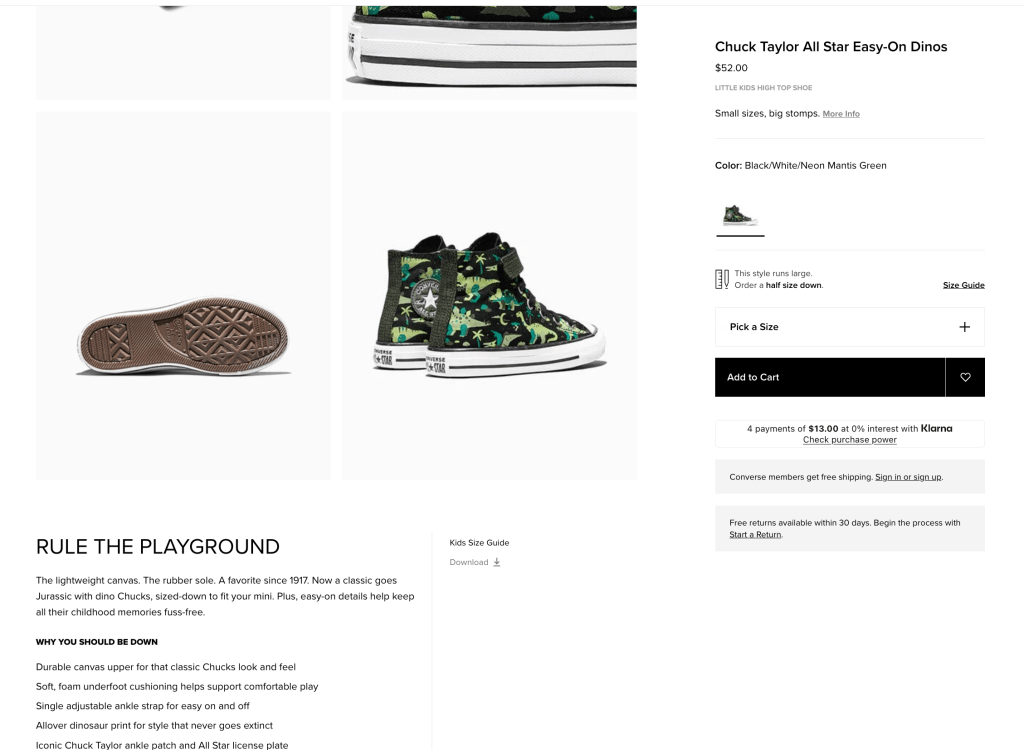The image size is (1024, 750).
Task: Click the Klarna logo
Action: click(x=936, y=428)
